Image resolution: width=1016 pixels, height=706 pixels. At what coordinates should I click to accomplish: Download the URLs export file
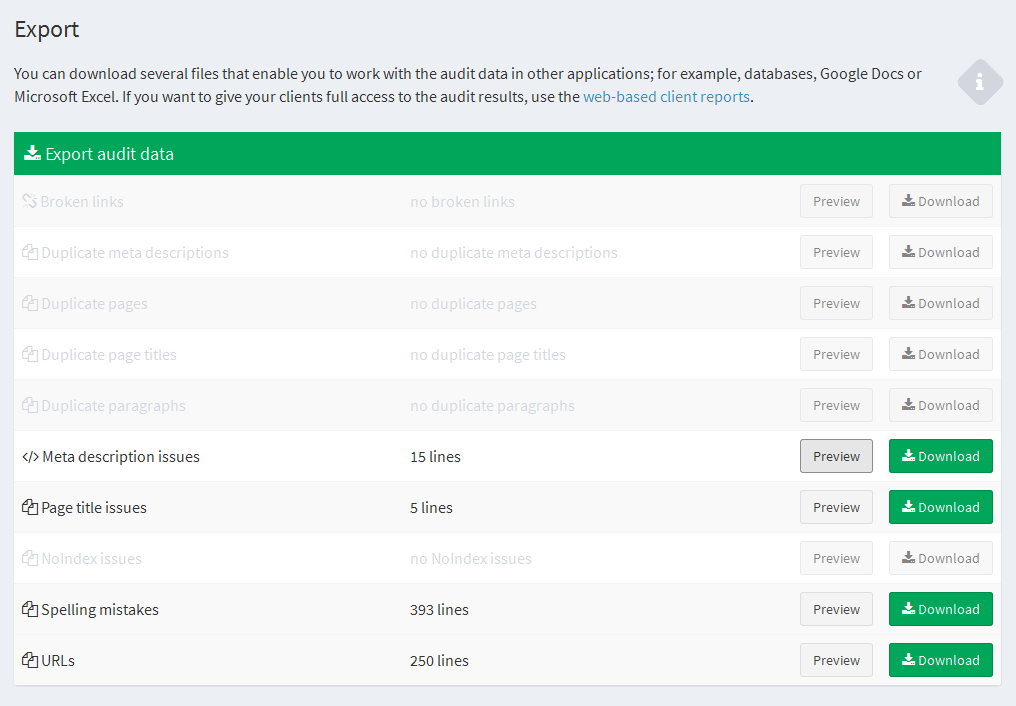click(940, 660)
